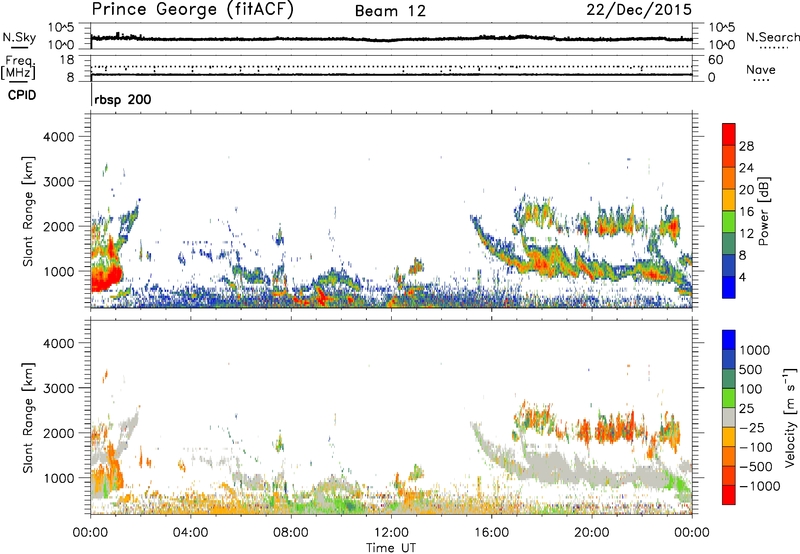Click the '4' tick on Power colorbar
Image resolution: width=800 pixels, height=554 pixels.
point(743,278)
